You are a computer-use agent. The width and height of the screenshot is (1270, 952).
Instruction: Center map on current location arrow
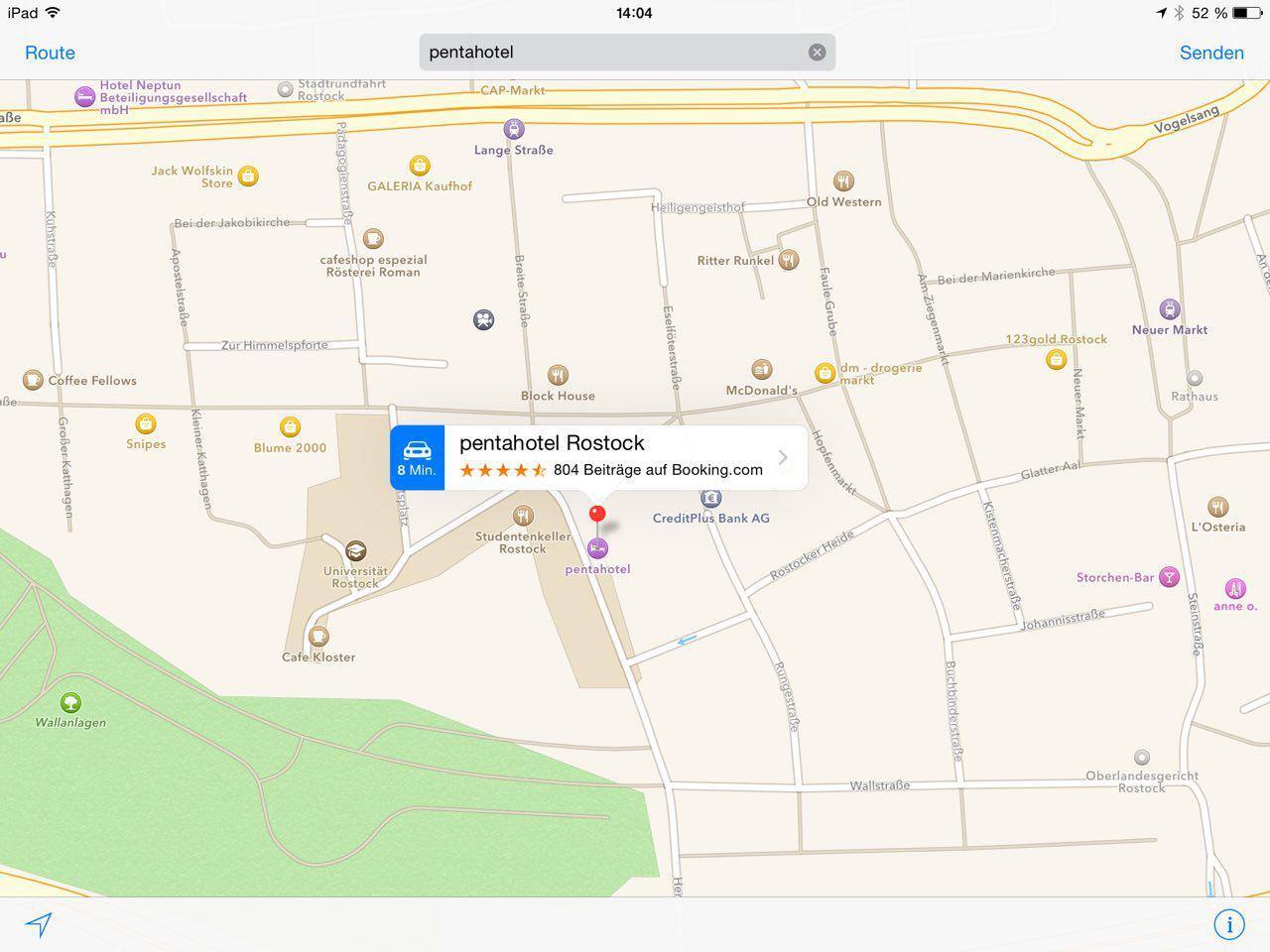point(39,924)
